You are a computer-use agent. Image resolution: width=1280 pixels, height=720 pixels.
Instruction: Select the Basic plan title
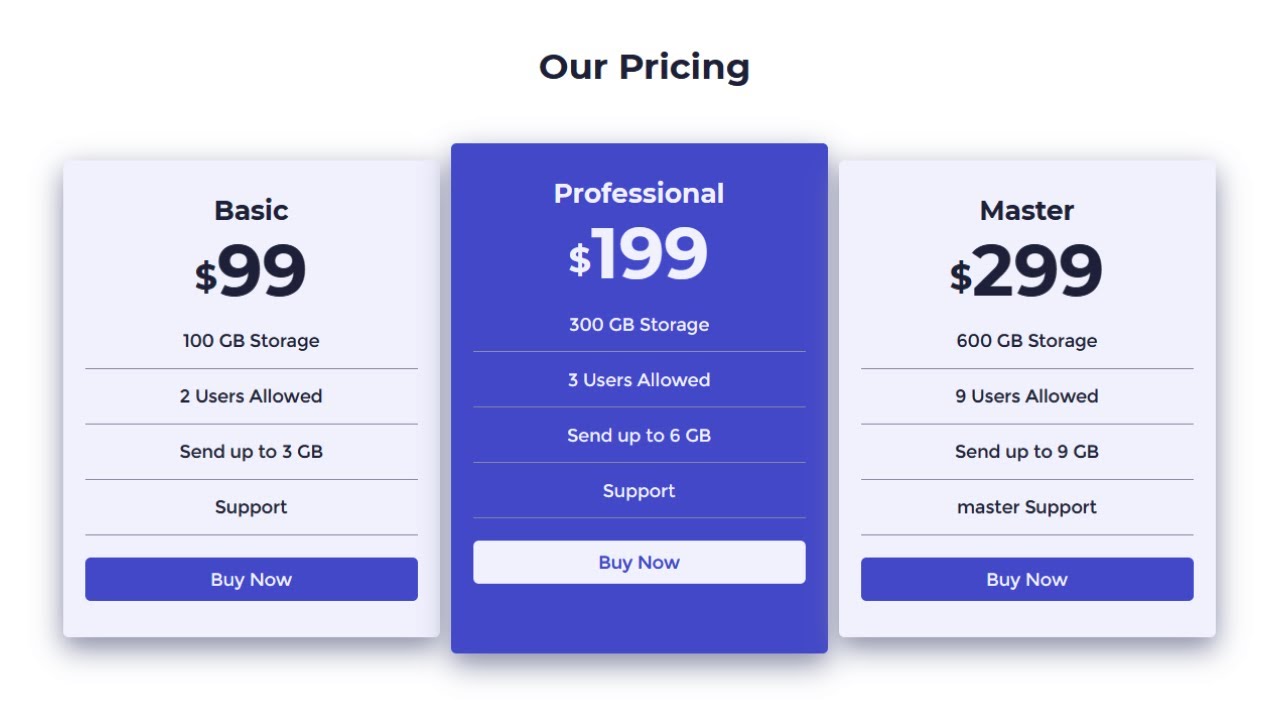tap(251, 210)
